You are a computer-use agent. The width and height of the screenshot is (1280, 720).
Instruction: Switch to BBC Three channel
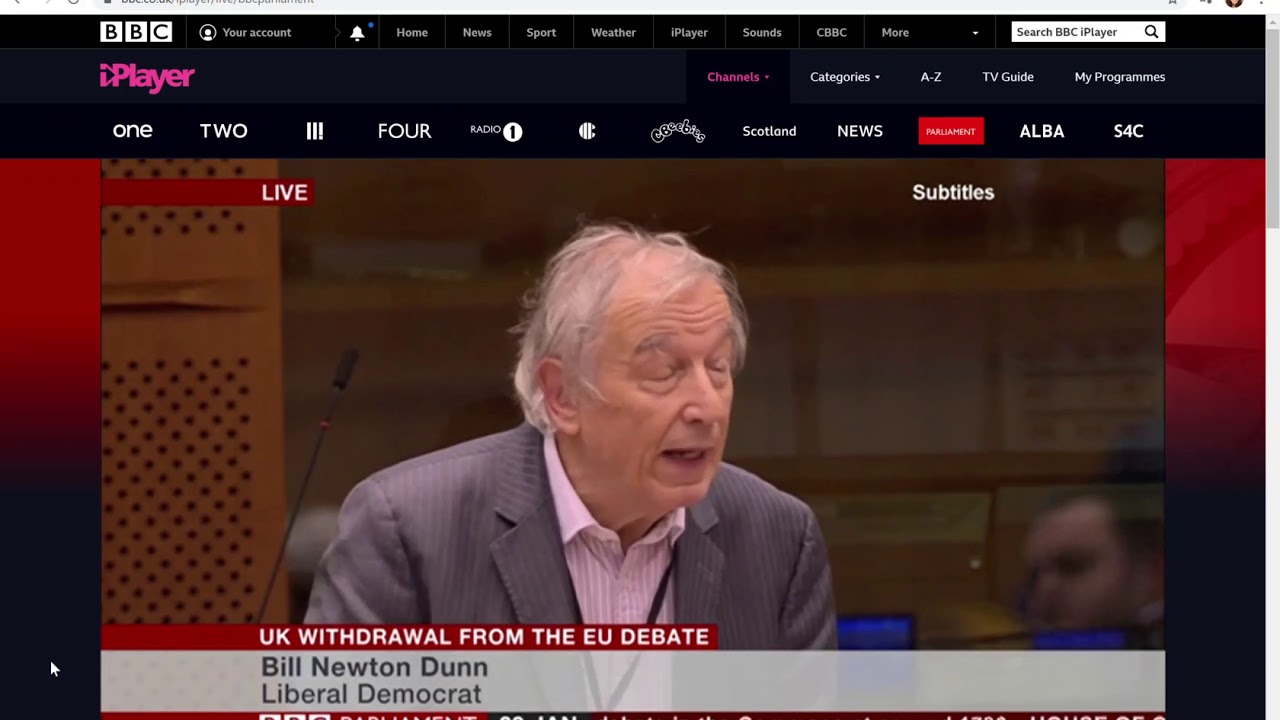tap(315, 131)
